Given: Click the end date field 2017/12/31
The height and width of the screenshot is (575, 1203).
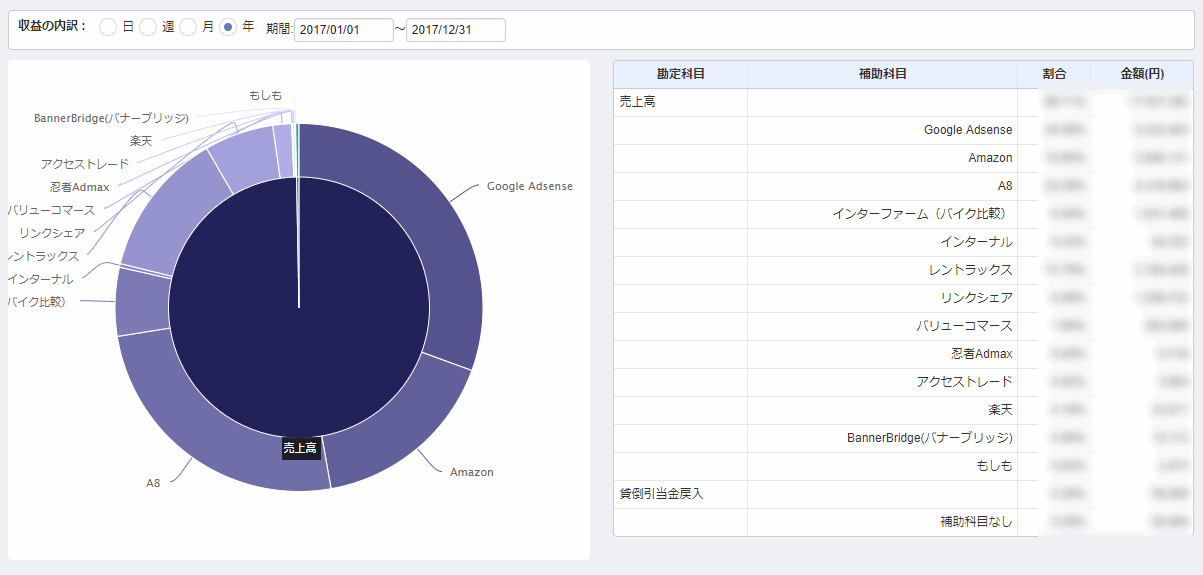Looking at the screenshot, I should pyautogui.click(x=455, y=30).
